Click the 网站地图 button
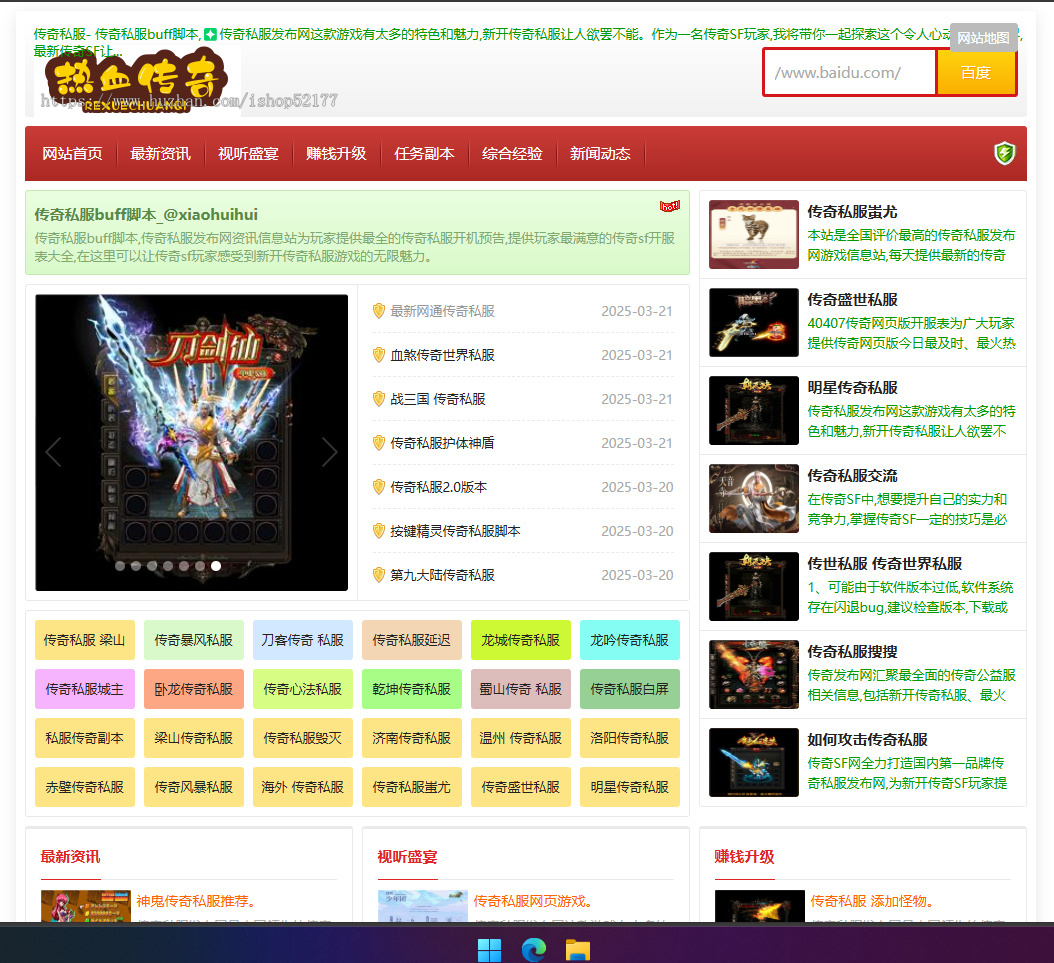The height and width of the screenshot is (963, 1054). tap(983, 38)
